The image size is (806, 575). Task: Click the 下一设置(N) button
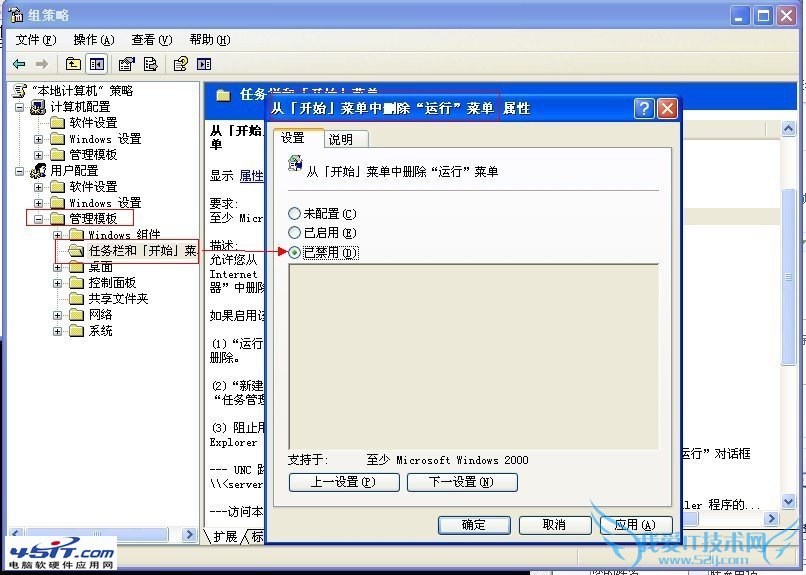coord(462,482)
